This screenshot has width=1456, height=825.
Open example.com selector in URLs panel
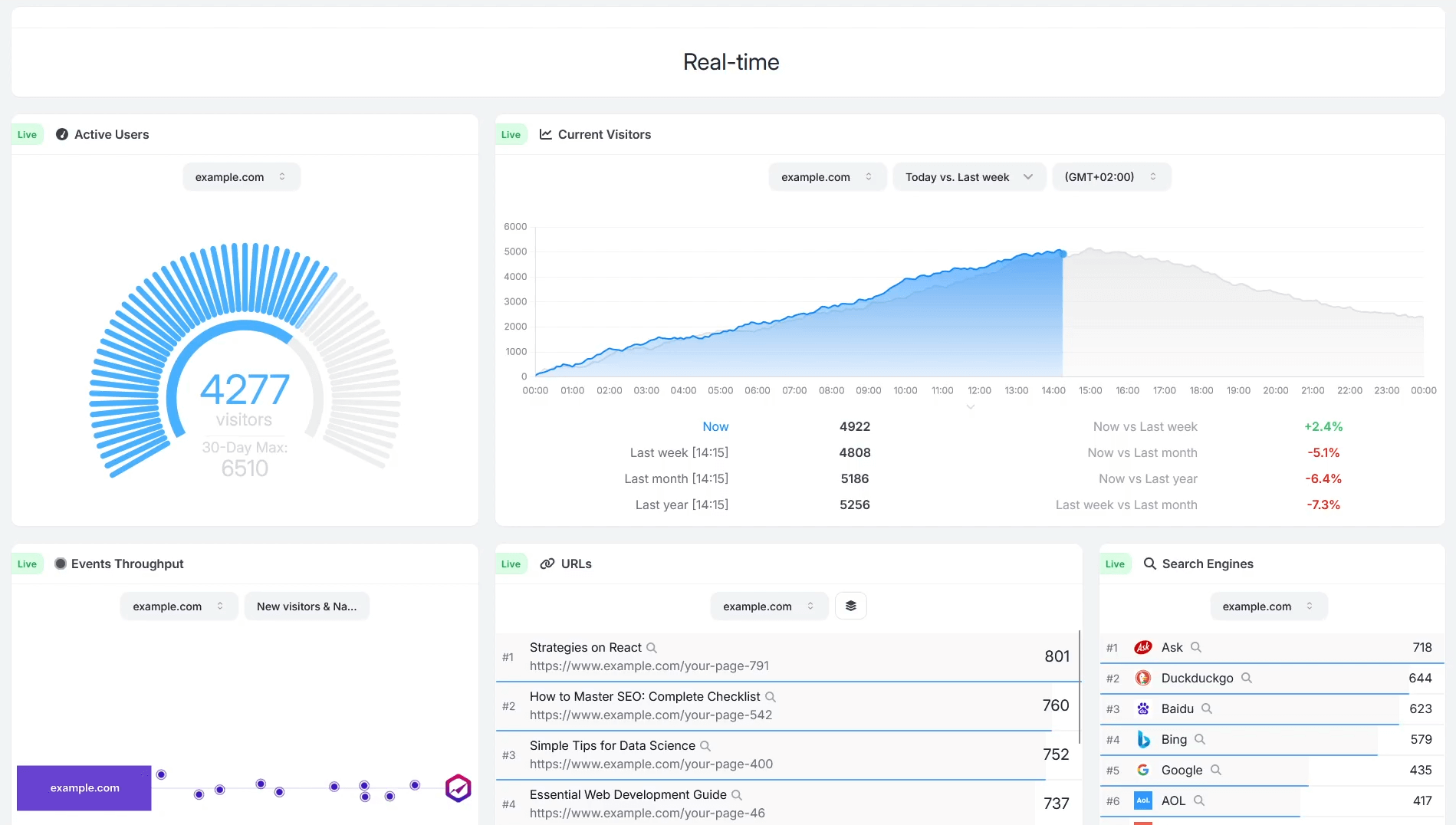[x=769, y=606]
